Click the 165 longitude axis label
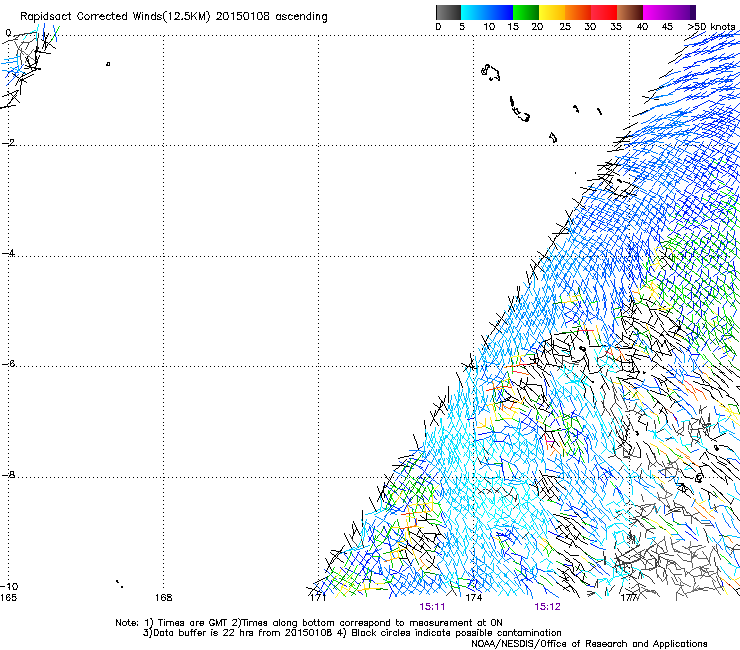The width and height of the screenshot is (740, 650). pos(8,598)
